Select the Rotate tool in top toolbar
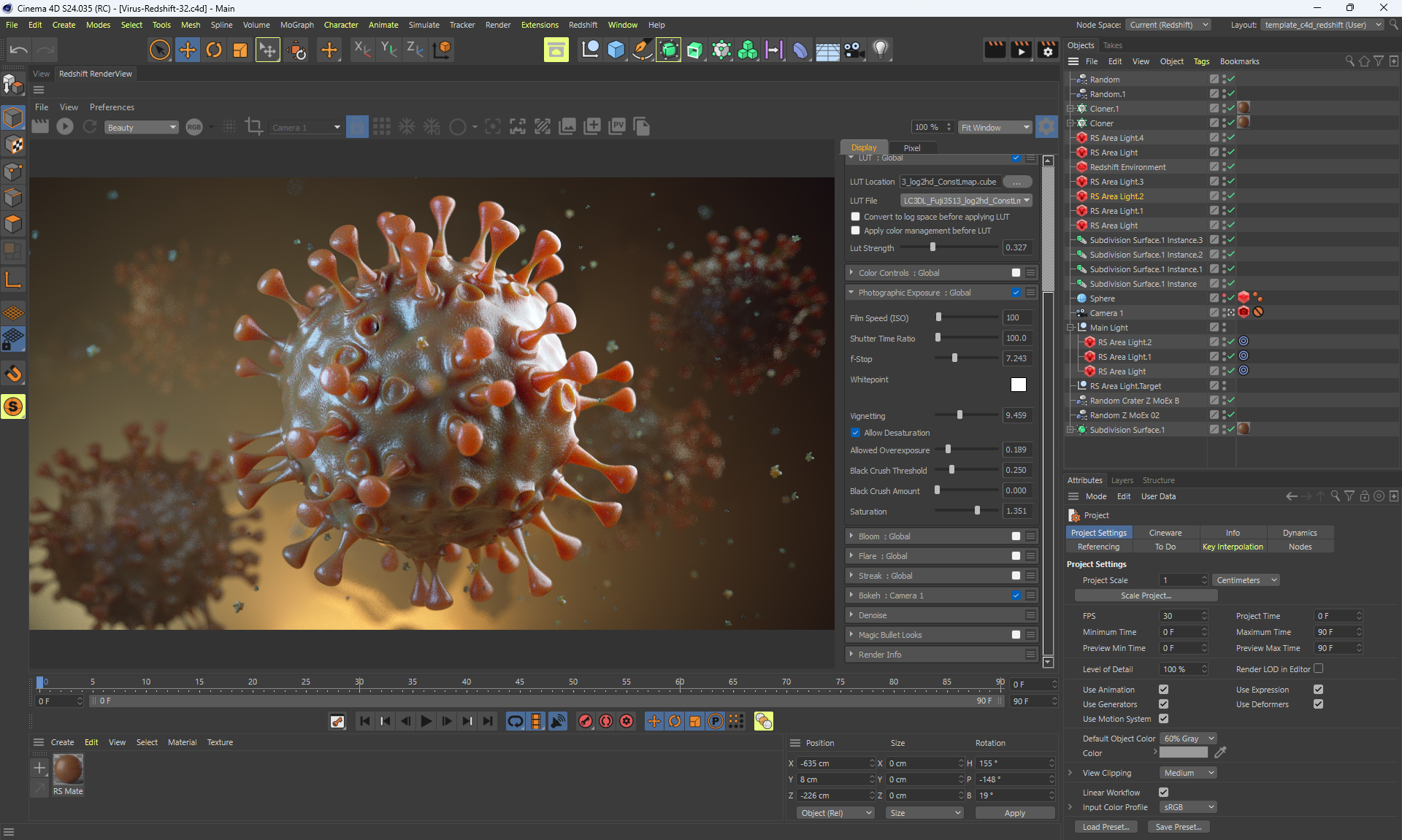This screenshot has height=840, width=1402. pyautogui.click(x=214, y=50)
